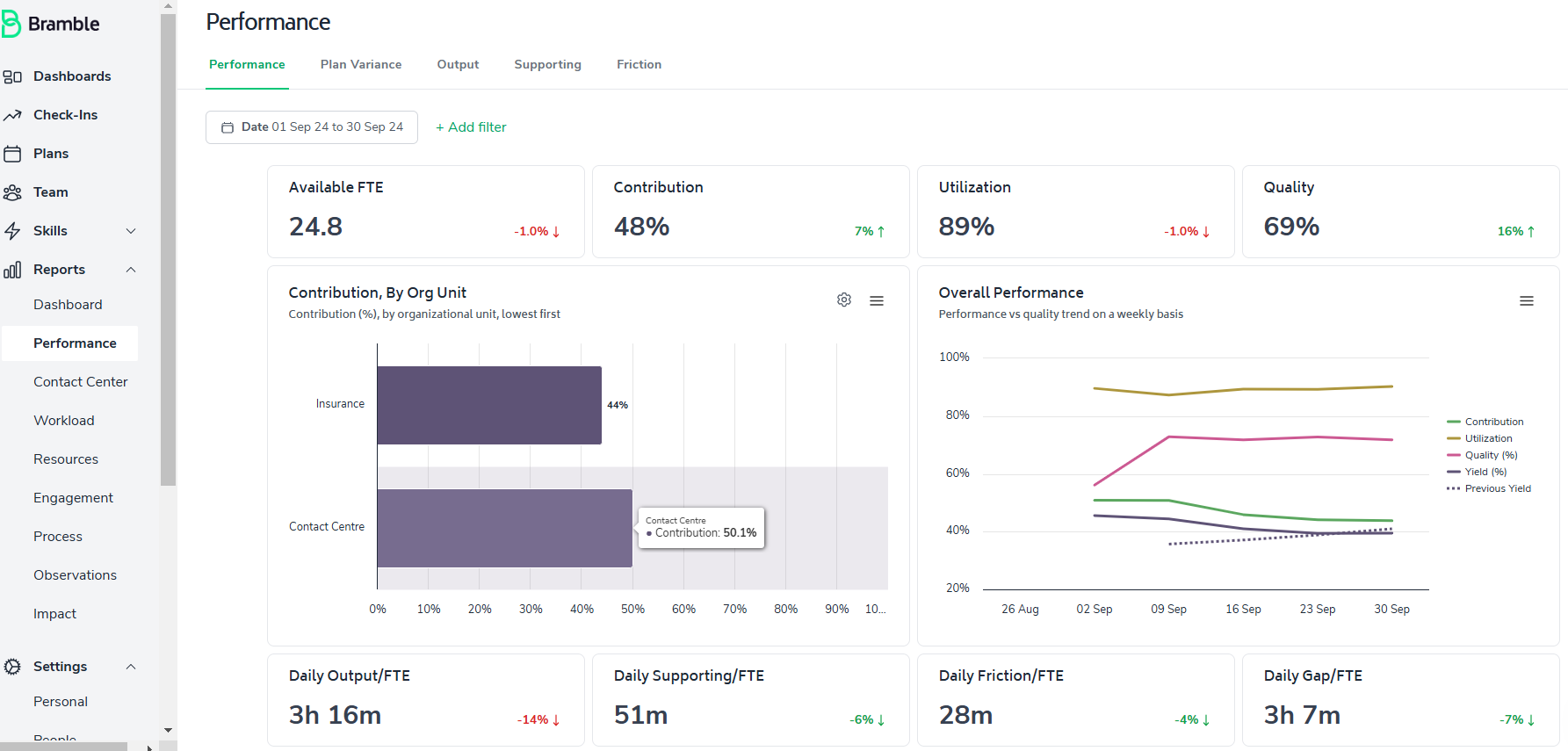The height and width of the screenshot is (751, 1568).
Task: Toggle Contribution series in chart legend
Action: click(1485, 422)
